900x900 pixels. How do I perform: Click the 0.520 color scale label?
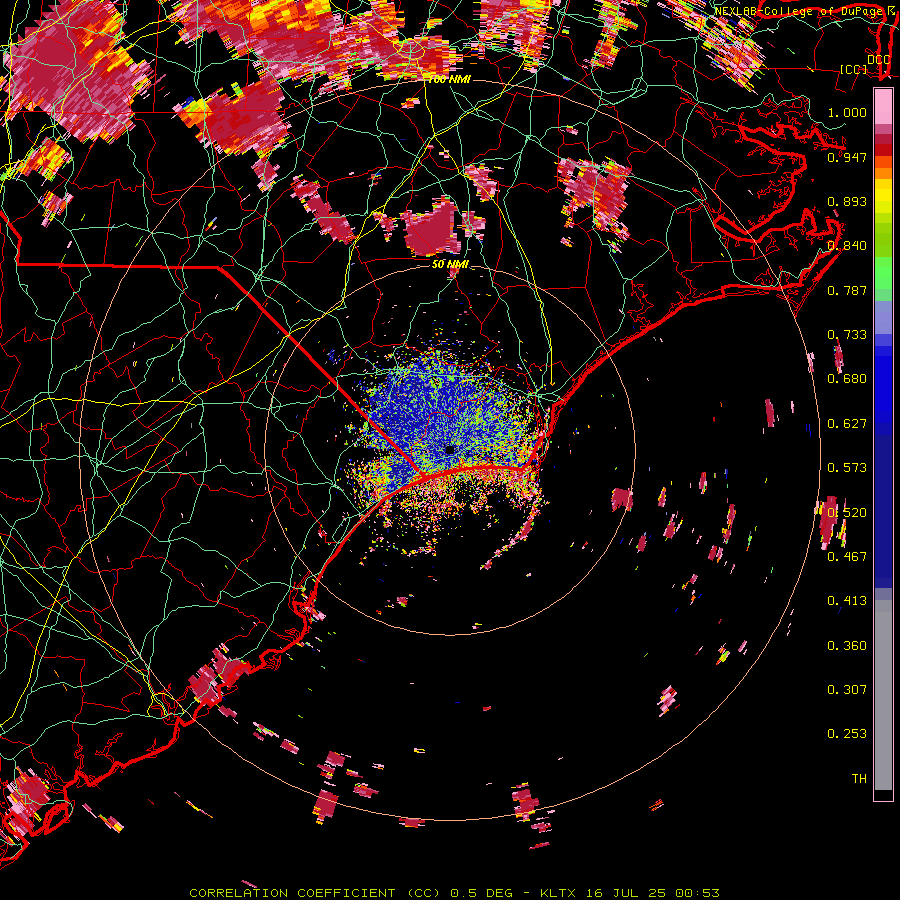tap(847, 513)
